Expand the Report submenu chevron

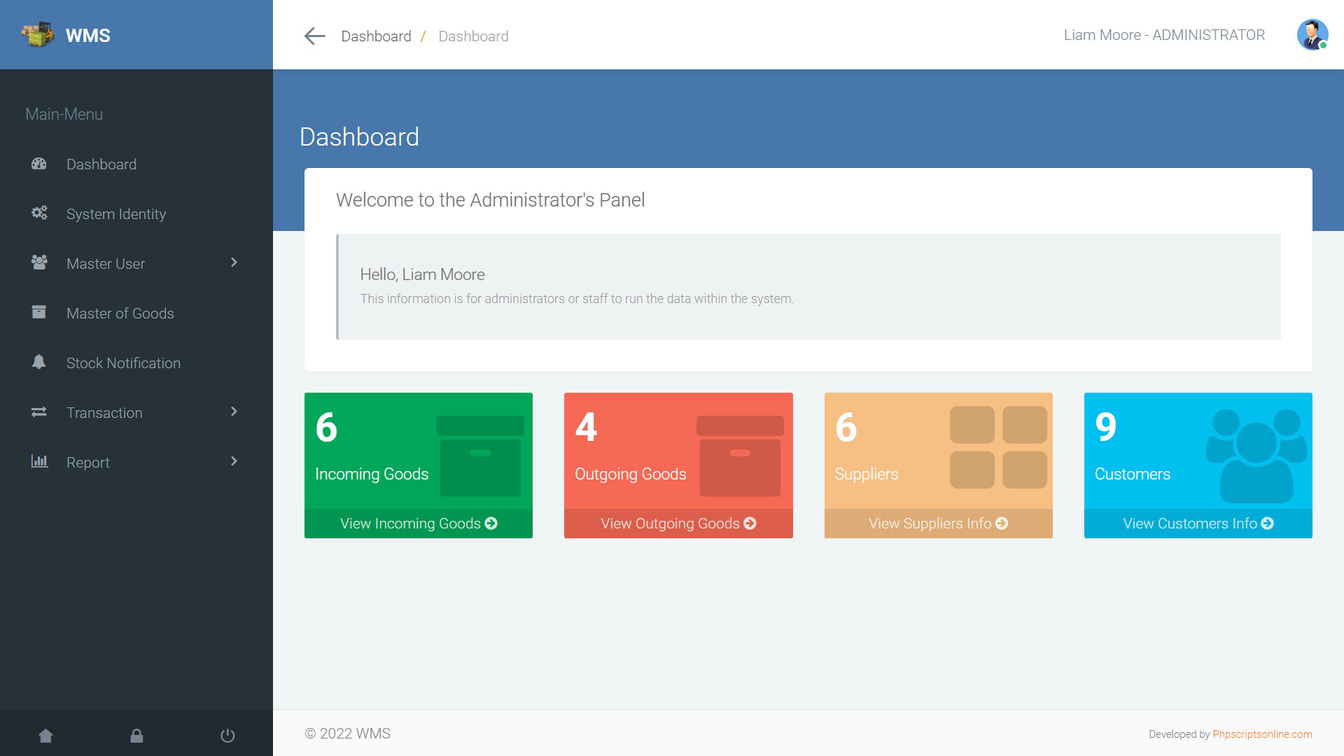(234, 461)
